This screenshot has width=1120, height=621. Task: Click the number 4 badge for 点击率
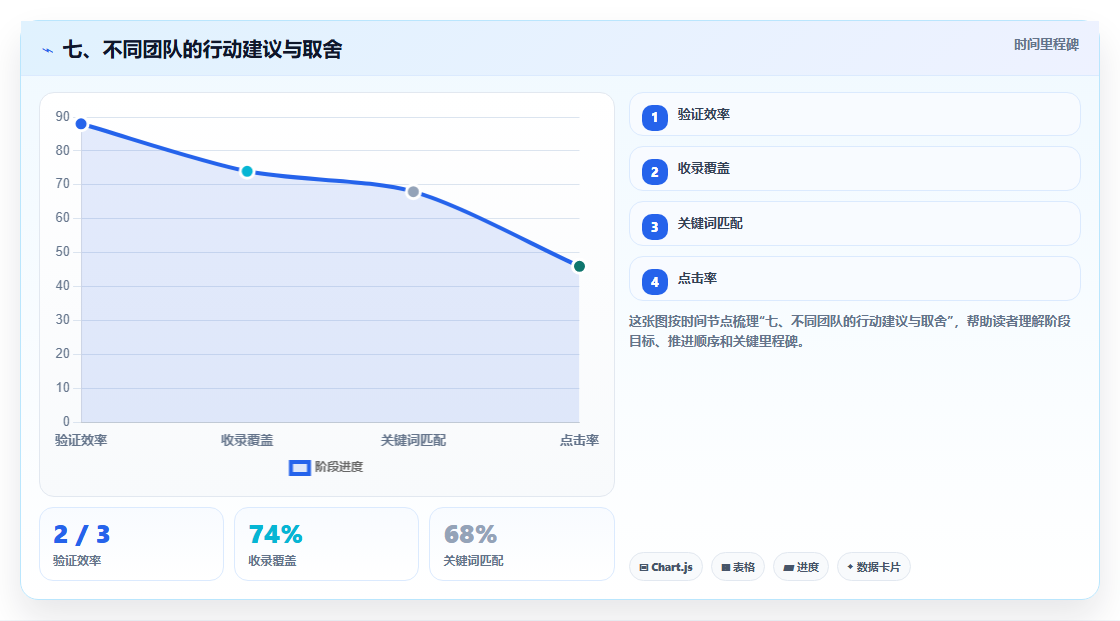pos(654,282)
